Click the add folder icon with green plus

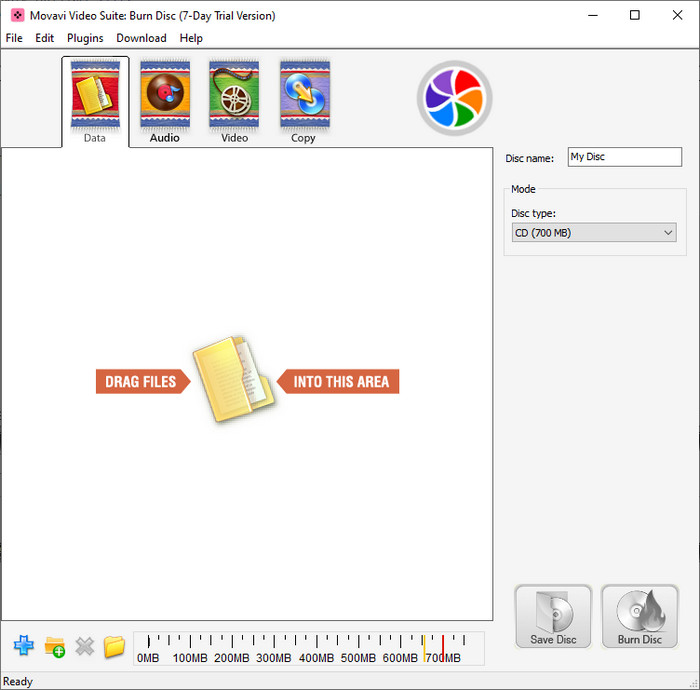54,647
